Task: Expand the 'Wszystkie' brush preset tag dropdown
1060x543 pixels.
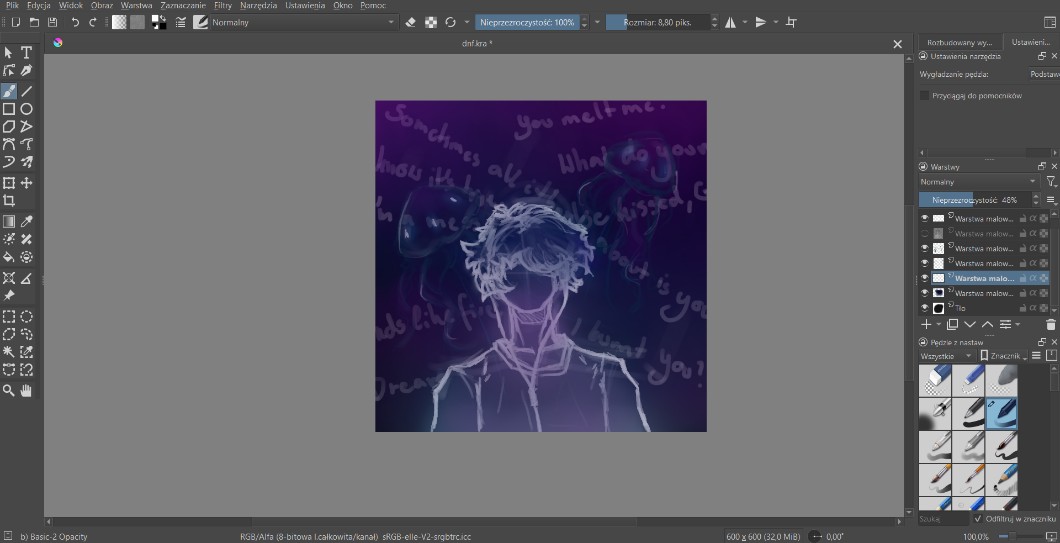Action: (x=945, y=355)
